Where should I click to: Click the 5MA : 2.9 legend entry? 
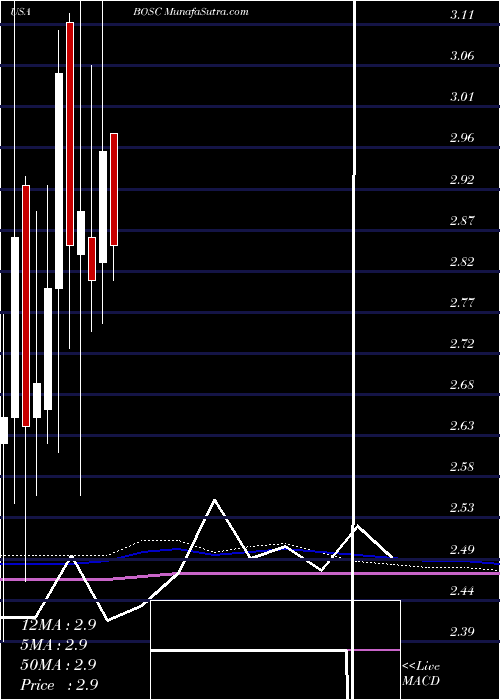(54, 645)
